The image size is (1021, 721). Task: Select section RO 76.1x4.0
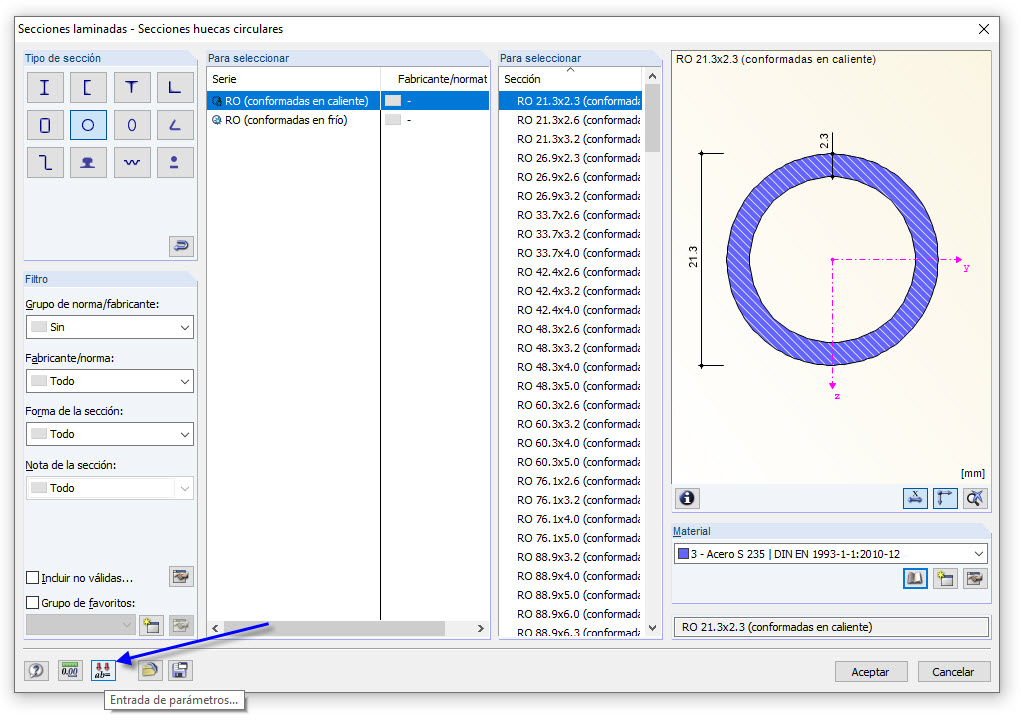pos(570,518)
